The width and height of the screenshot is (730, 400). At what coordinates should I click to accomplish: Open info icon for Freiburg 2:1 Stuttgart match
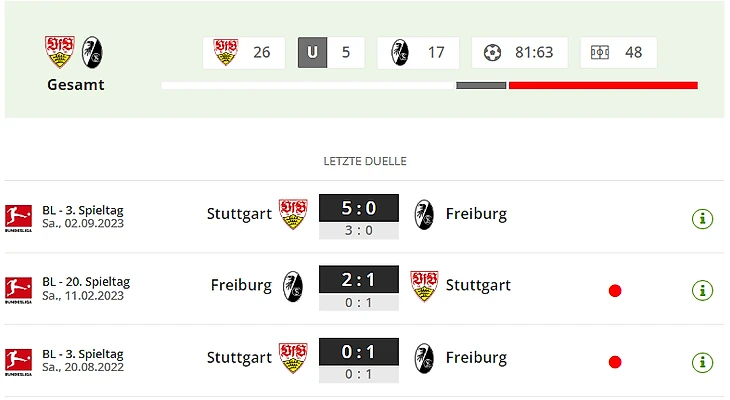702,290
